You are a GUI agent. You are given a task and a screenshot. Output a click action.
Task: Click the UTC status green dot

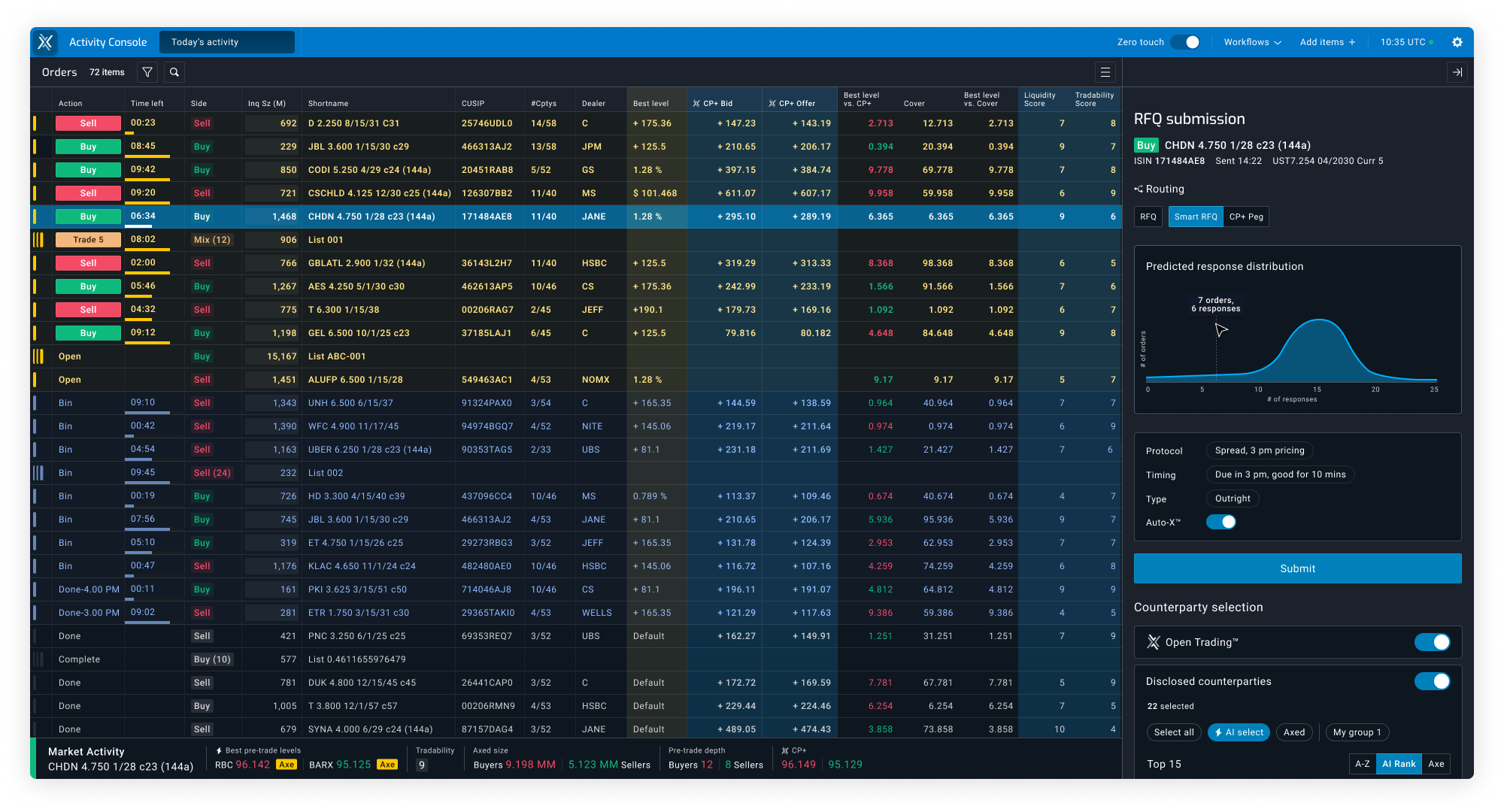(x=1432, y=42)
